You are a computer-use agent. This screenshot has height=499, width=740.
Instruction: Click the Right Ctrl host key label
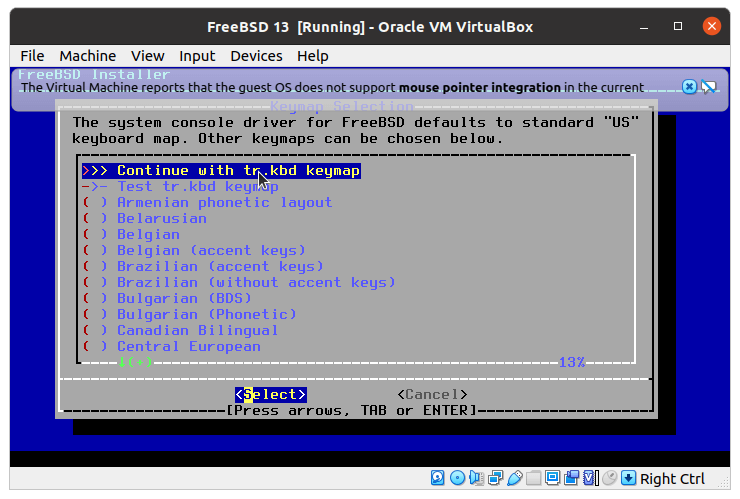pos(672,479)
